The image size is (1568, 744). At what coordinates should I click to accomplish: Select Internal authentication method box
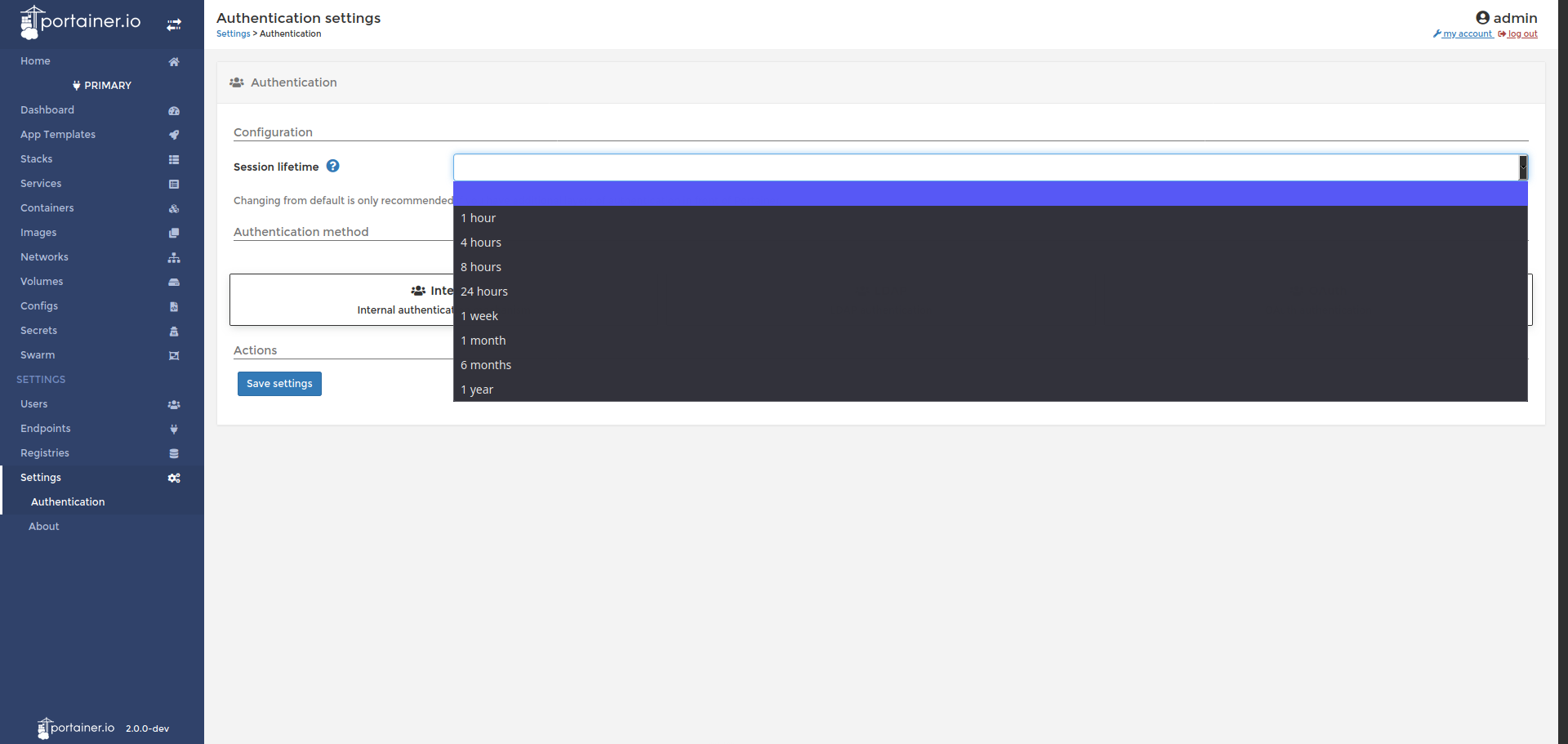coord(343,300)
